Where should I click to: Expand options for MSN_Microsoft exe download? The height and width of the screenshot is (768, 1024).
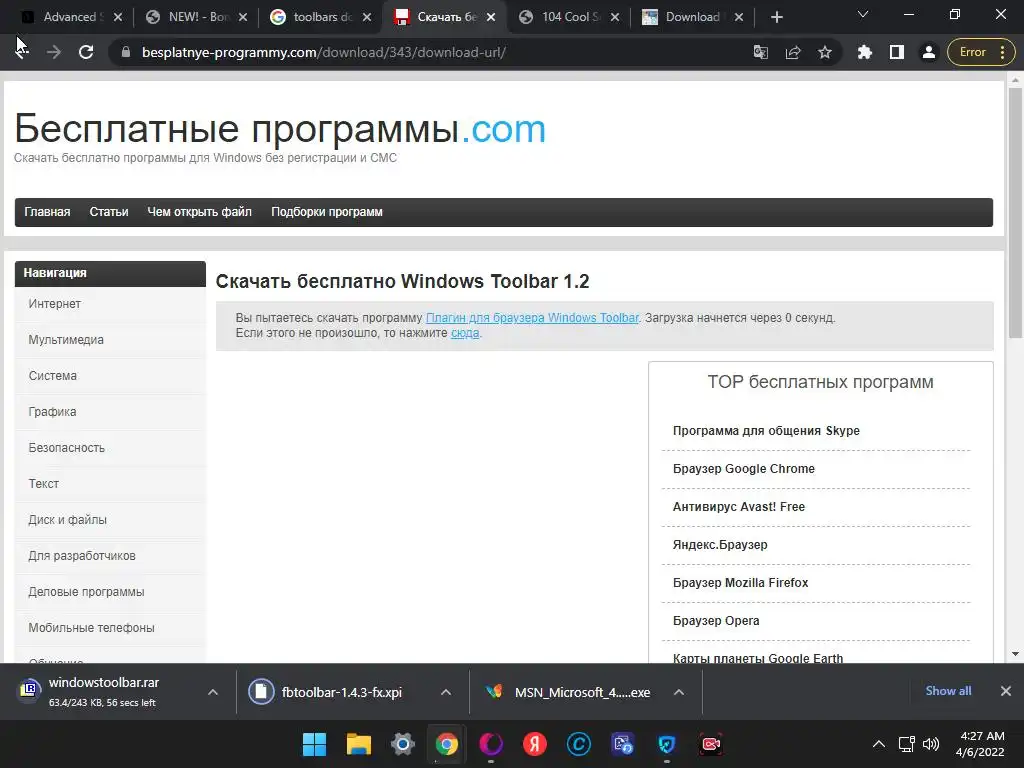click(x=679, y=692)
